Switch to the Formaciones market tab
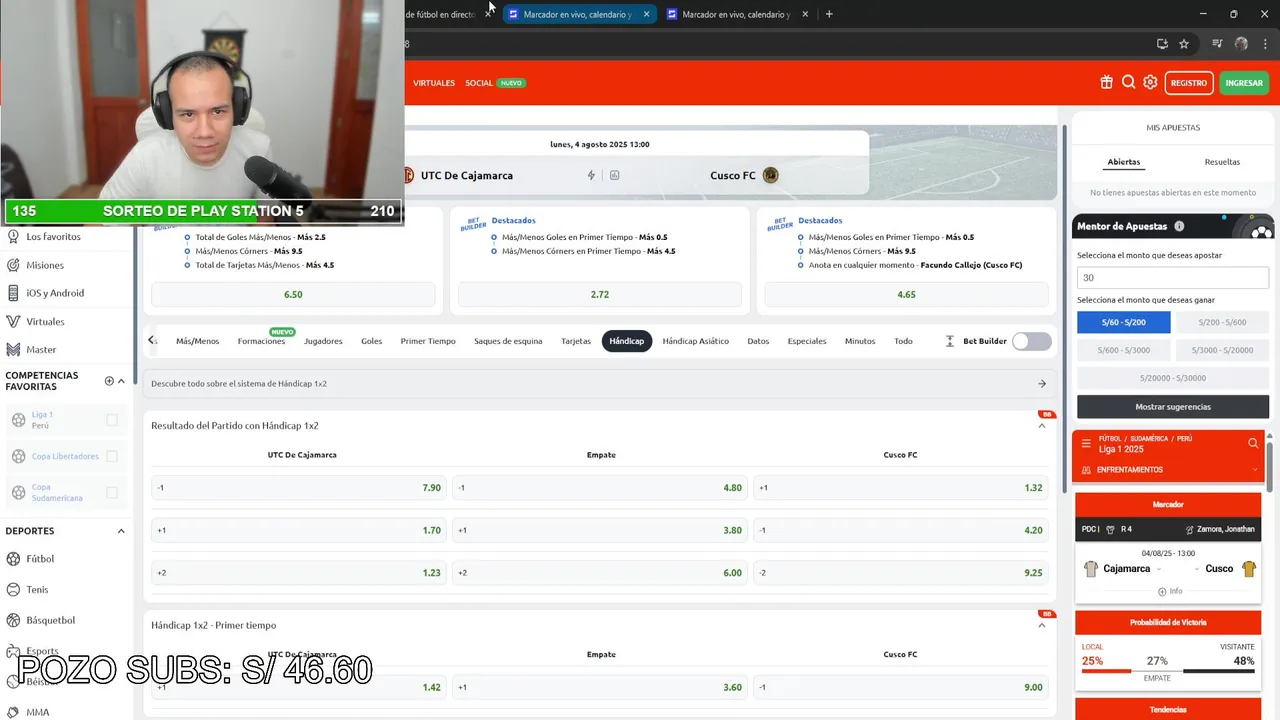The width and height of the screenshot is (1280, 720). click(261, 341)
